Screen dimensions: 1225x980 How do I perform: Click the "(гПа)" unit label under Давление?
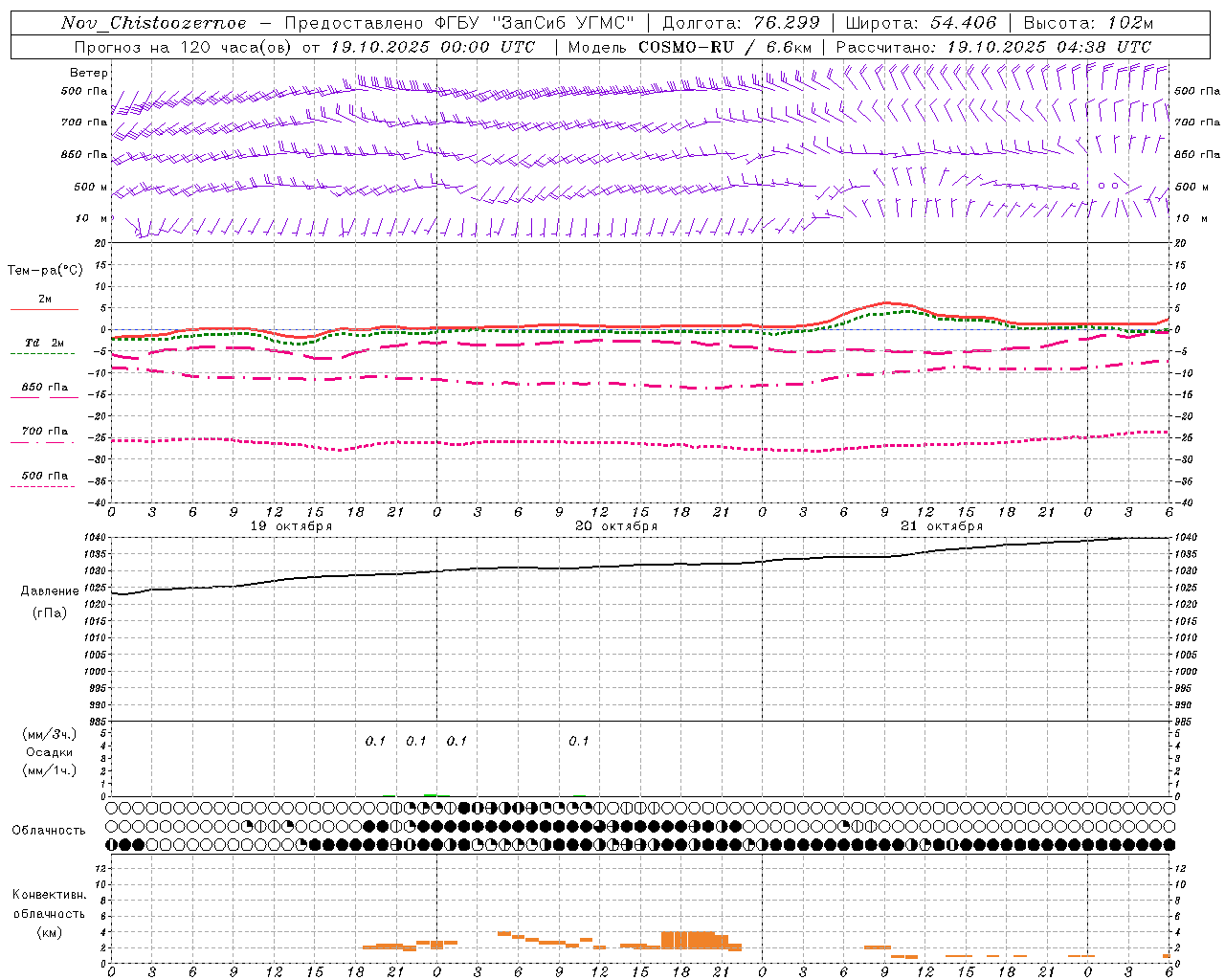(x=50, y=612)
